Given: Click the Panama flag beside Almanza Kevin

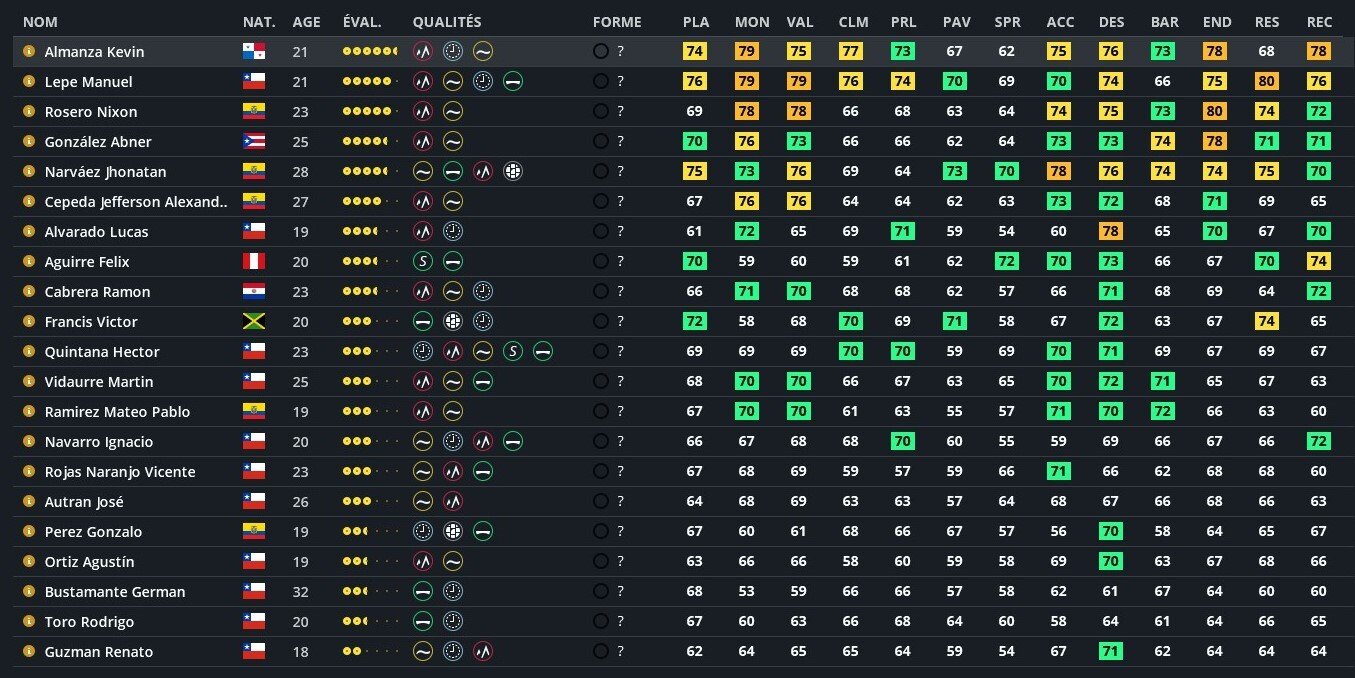Looking at the screenshot, I should [253, 52].
